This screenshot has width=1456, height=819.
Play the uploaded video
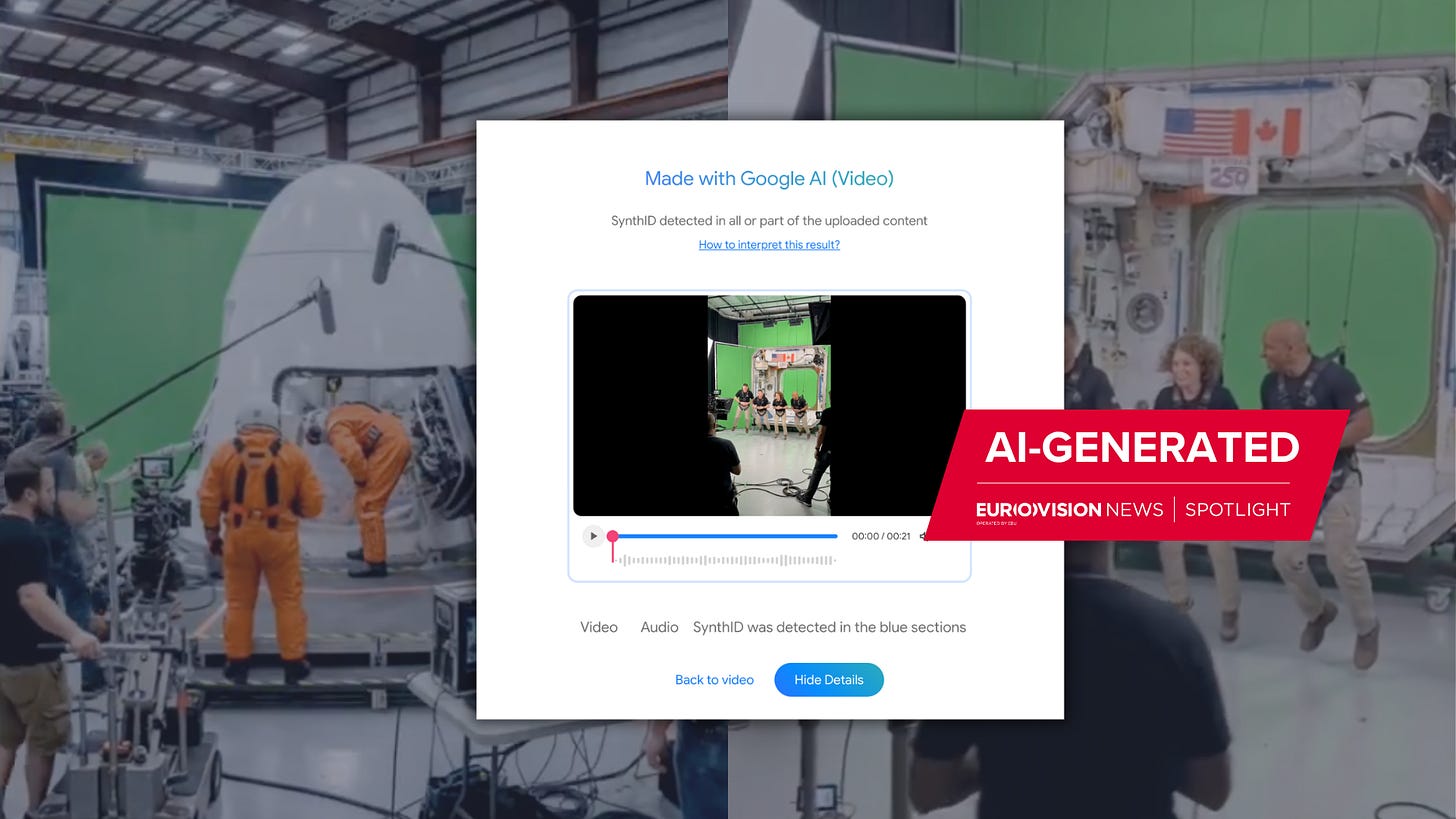593,536
